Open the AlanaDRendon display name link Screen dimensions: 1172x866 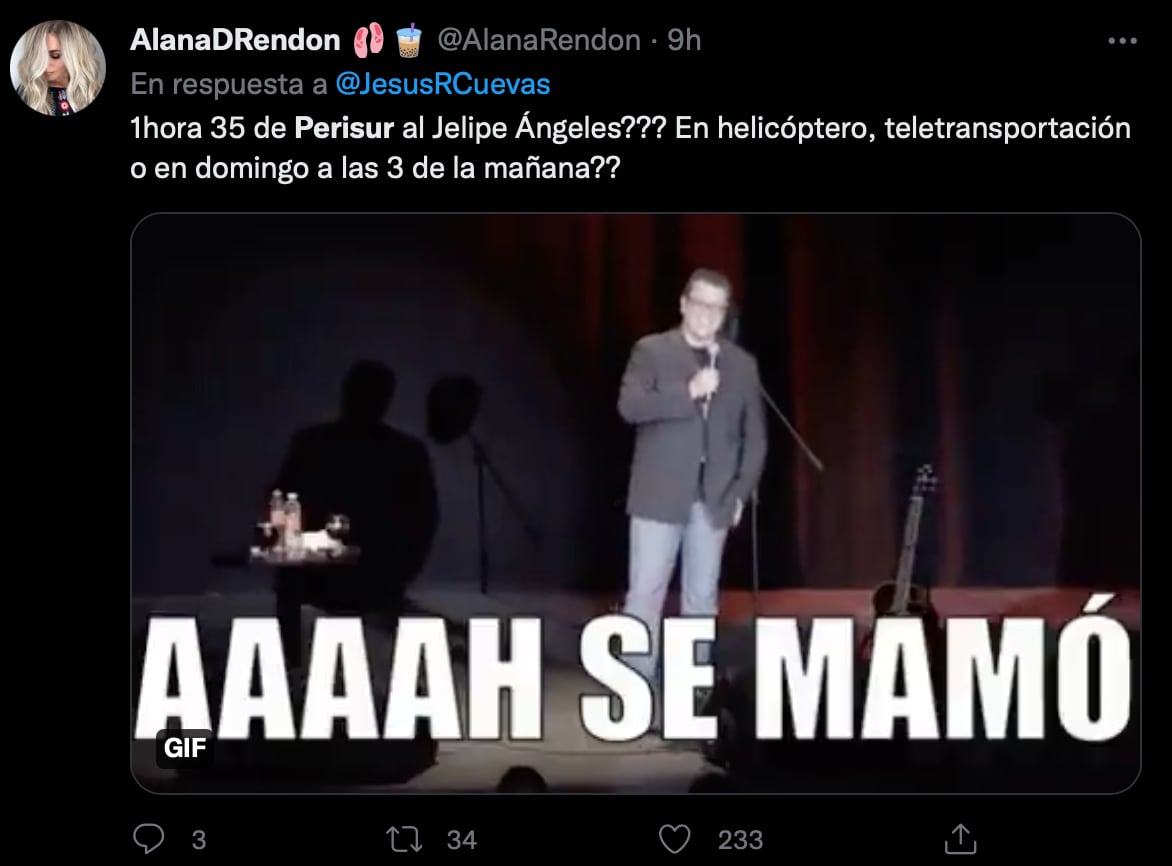pos(235,40)
